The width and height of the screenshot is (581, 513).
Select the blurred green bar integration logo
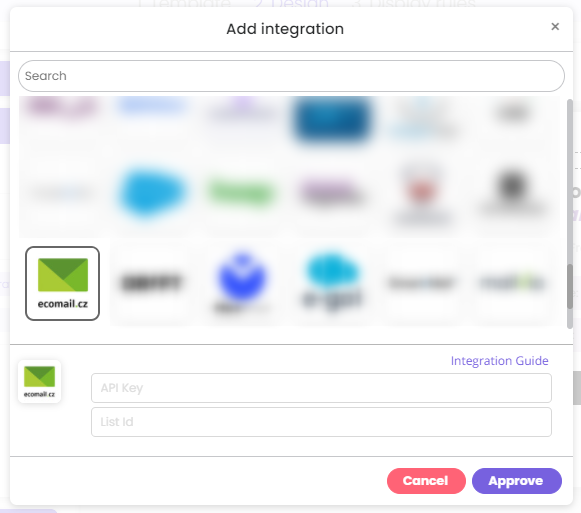(x=242, y=193)
